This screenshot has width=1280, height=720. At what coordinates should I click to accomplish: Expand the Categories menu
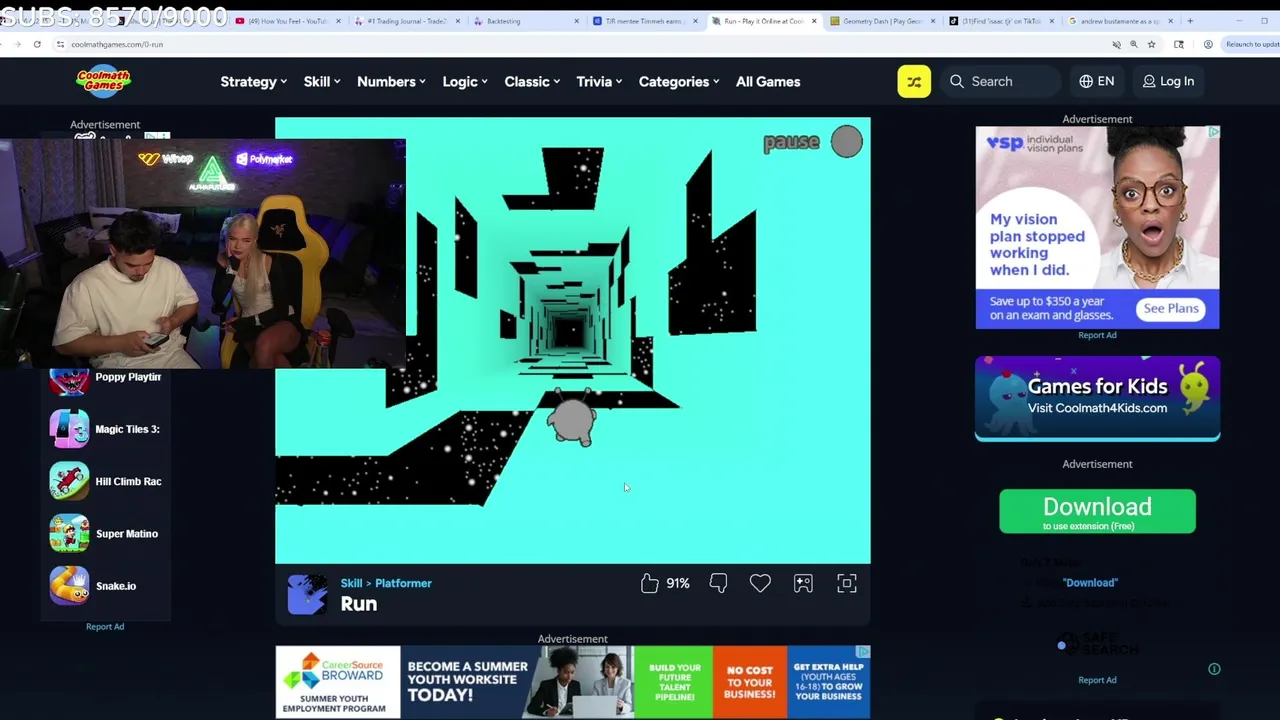pos(679,82)
